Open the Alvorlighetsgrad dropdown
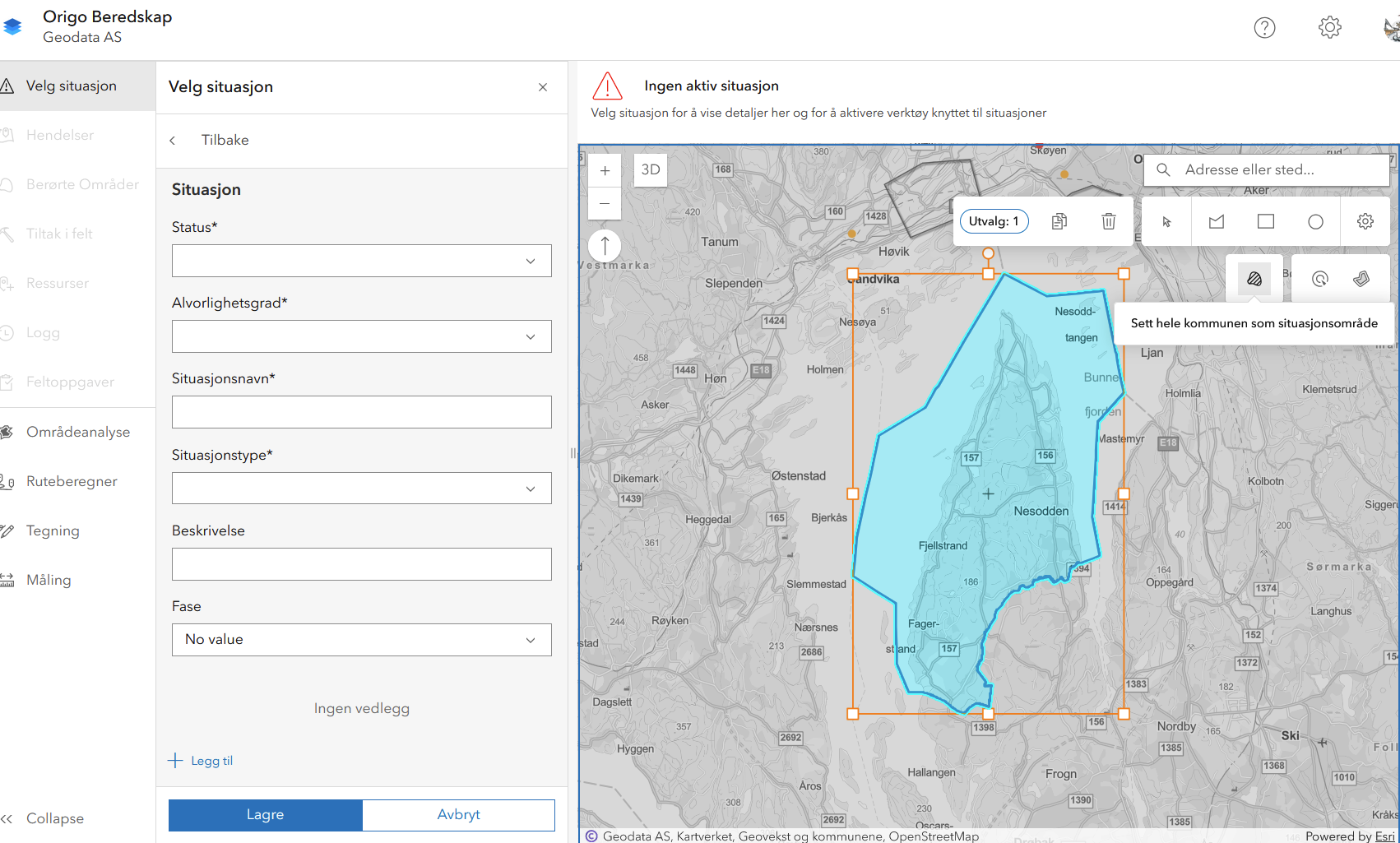Viewport: 1400px width, 843px height. click(362, 336)
